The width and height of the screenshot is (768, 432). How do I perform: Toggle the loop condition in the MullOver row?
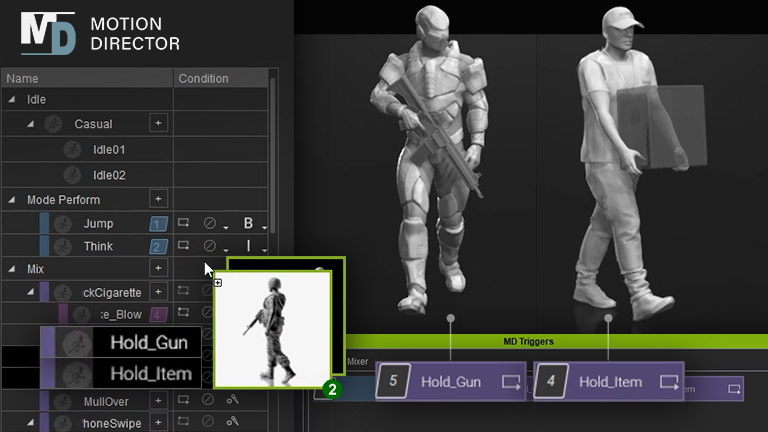click(184, 401)
